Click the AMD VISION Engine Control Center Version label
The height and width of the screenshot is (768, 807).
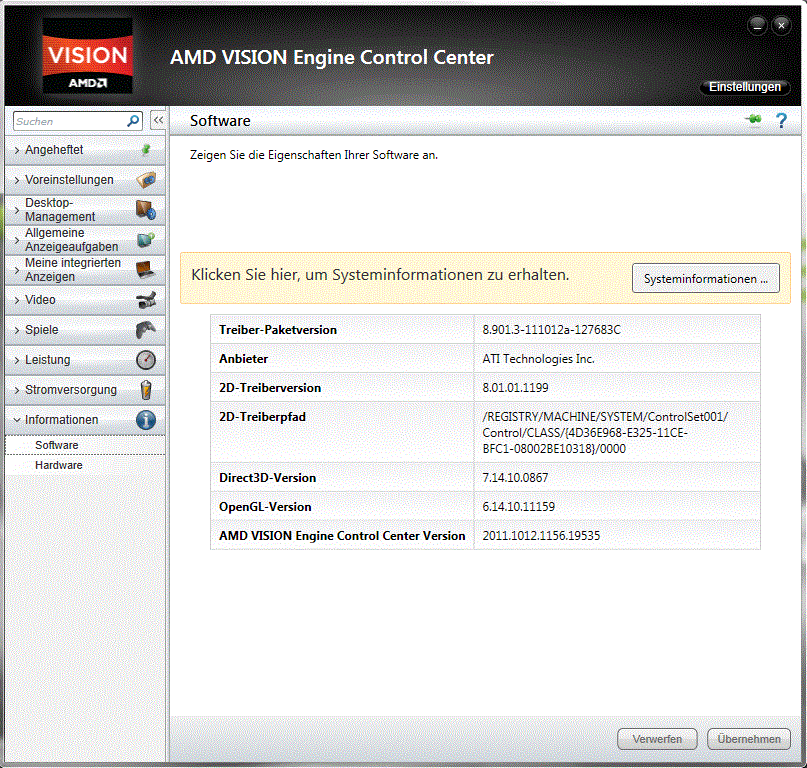[342, 535]
